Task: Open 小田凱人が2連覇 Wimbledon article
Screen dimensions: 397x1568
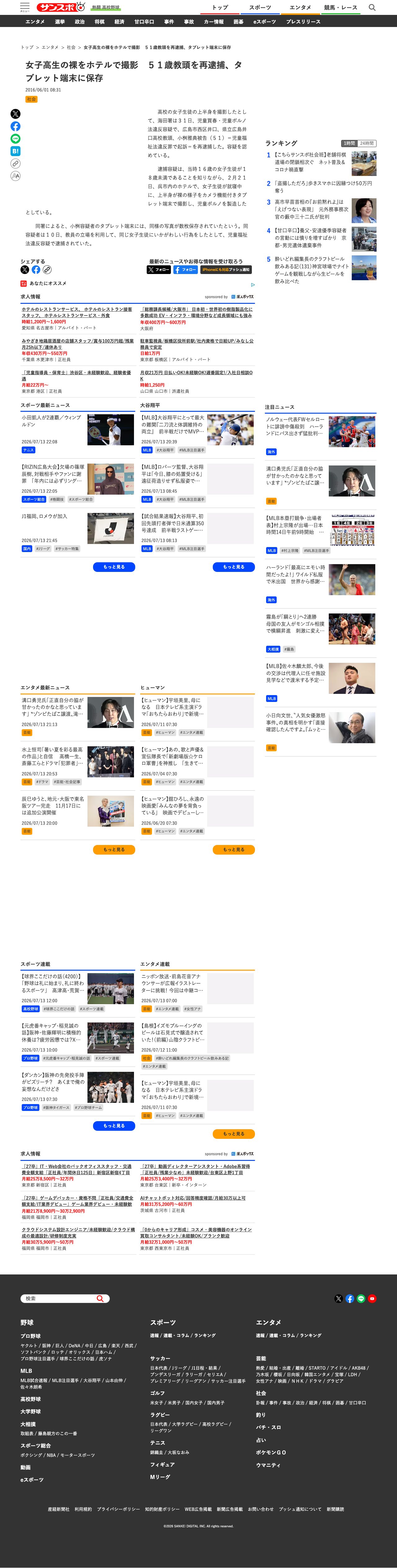Action: coord(51,421)
